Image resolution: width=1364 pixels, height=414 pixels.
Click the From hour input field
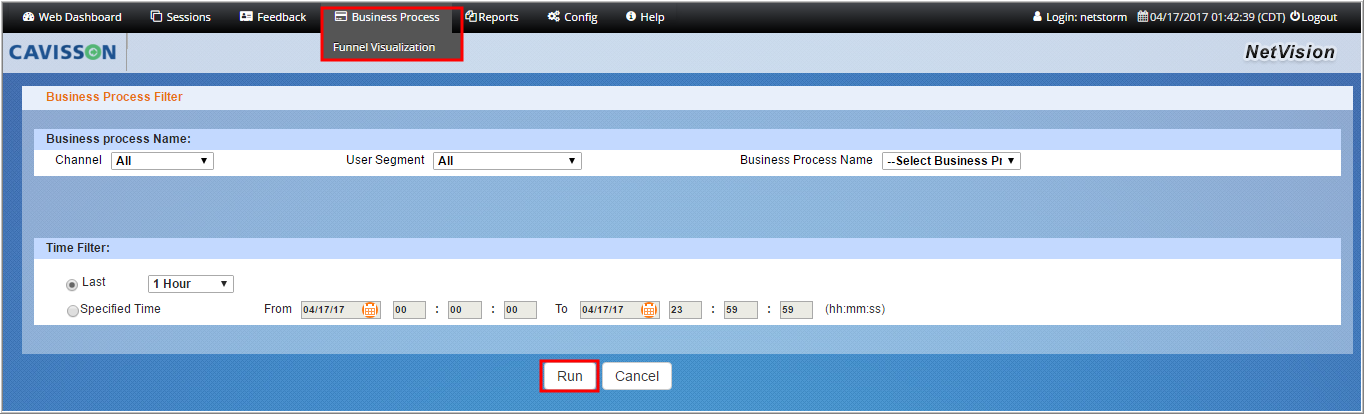coord(409,310)
